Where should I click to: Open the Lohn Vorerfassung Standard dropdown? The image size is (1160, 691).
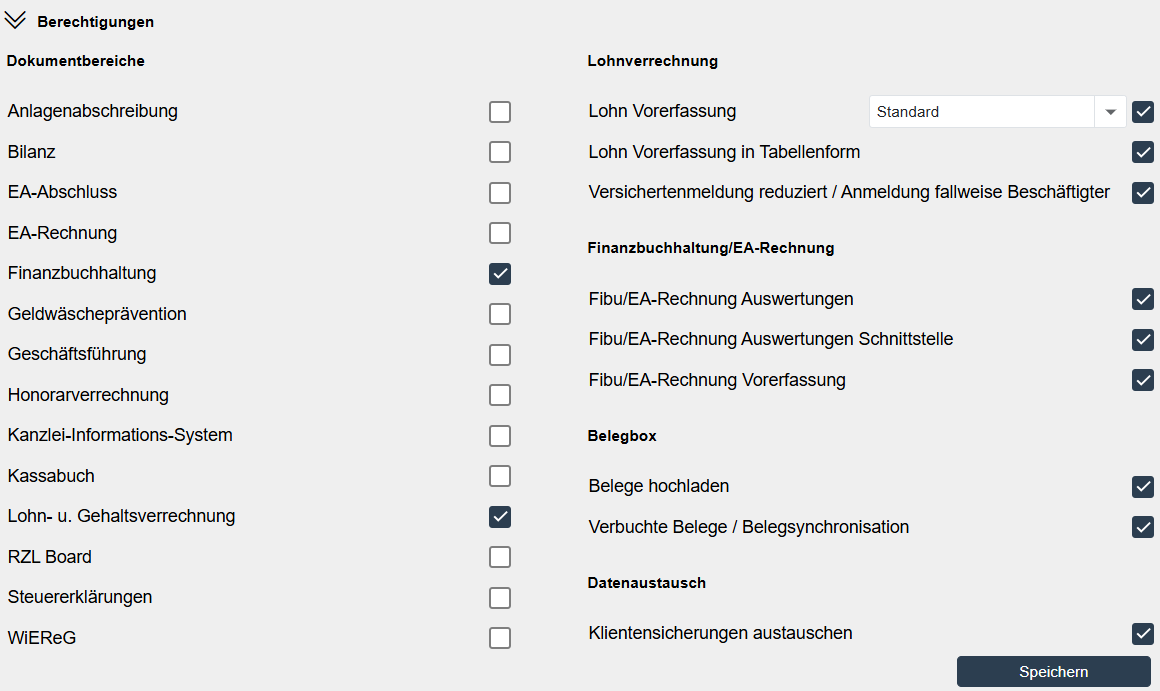pos(1110,112)
